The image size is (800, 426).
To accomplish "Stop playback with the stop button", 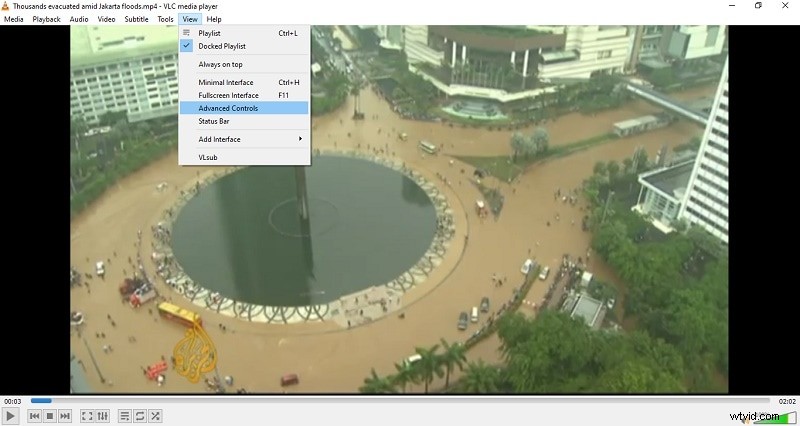I will (49, 416).
